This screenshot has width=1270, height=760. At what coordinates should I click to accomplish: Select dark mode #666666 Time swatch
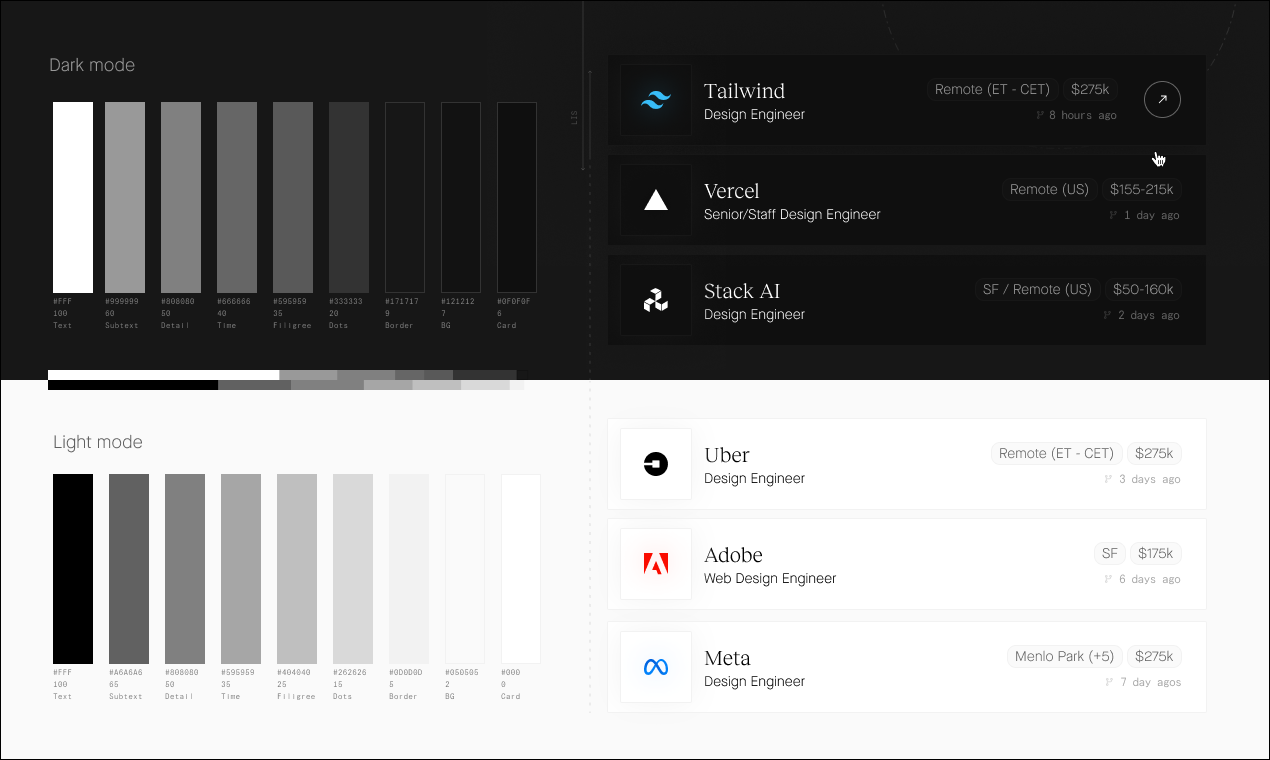[237, 197]
